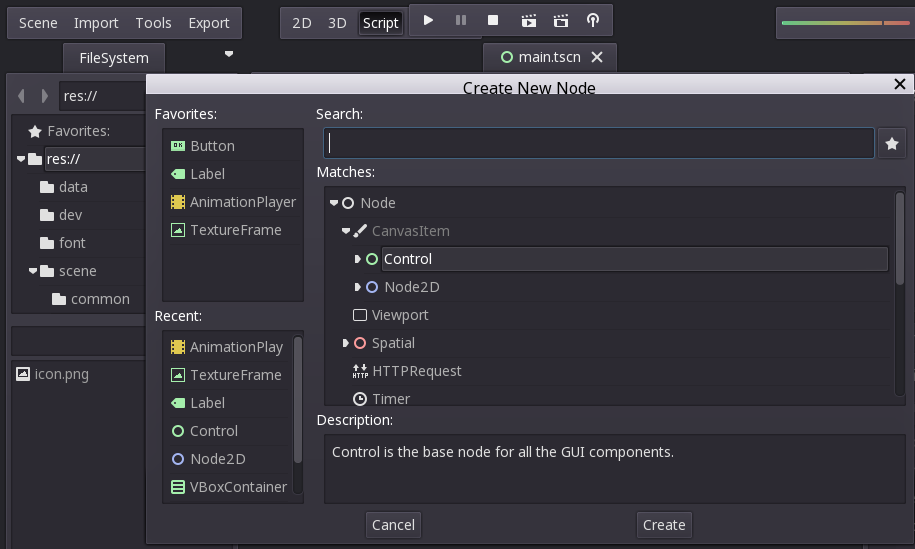Collapse the scene folder
This screenshot has height=549, width=915.
pyautogui.click(x=33, y=271)
